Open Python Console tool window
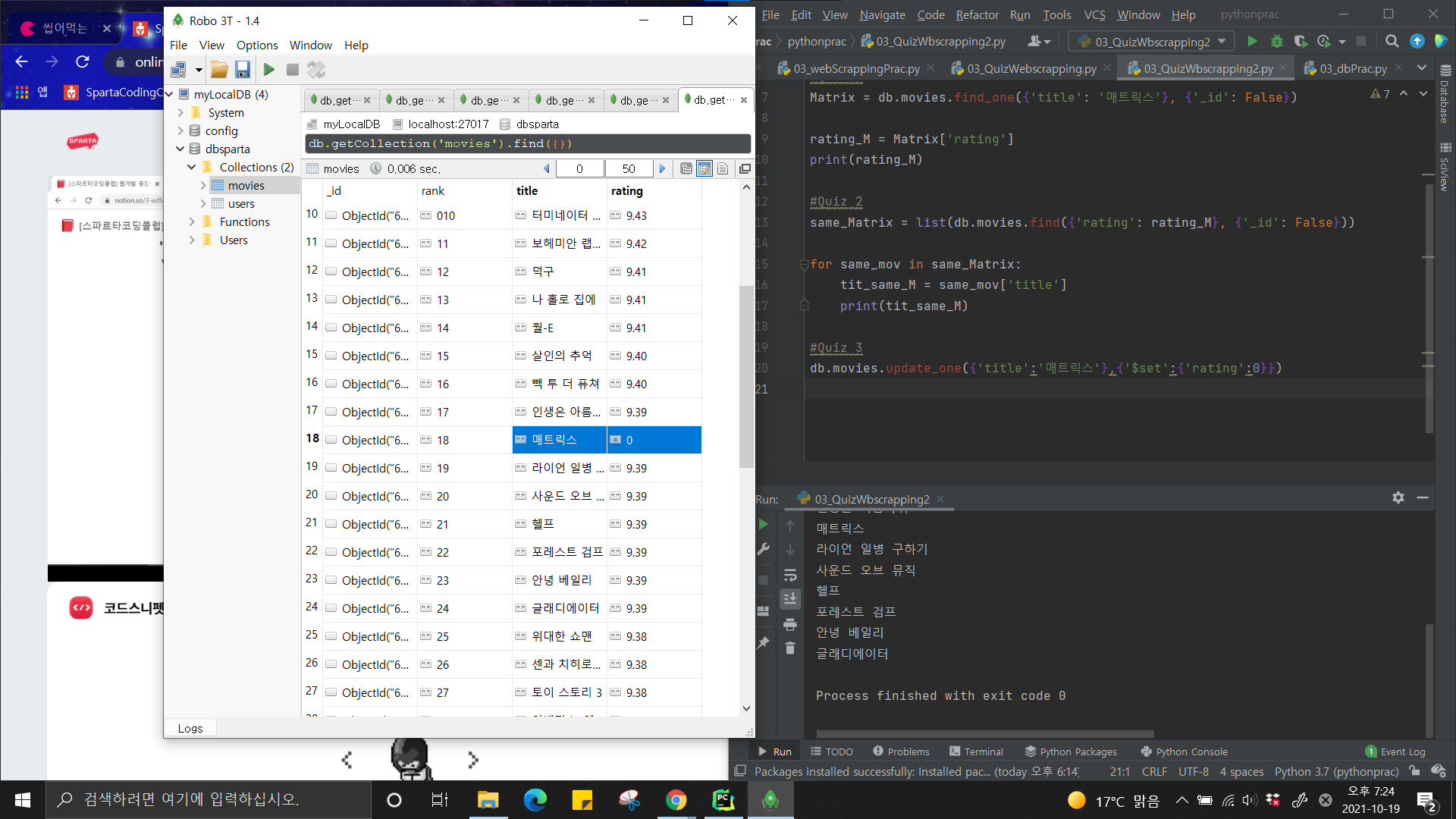The height and width of the screenshot is (819, 1456). point(1191,752)
